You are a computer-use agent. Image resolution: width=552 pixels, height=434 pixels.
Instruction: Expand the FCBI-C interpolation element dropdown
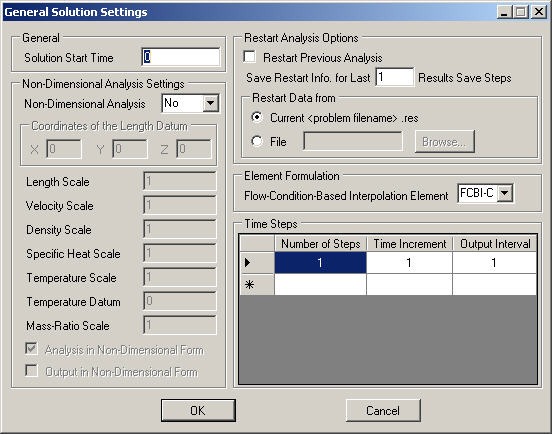click(x=505, y=193)
